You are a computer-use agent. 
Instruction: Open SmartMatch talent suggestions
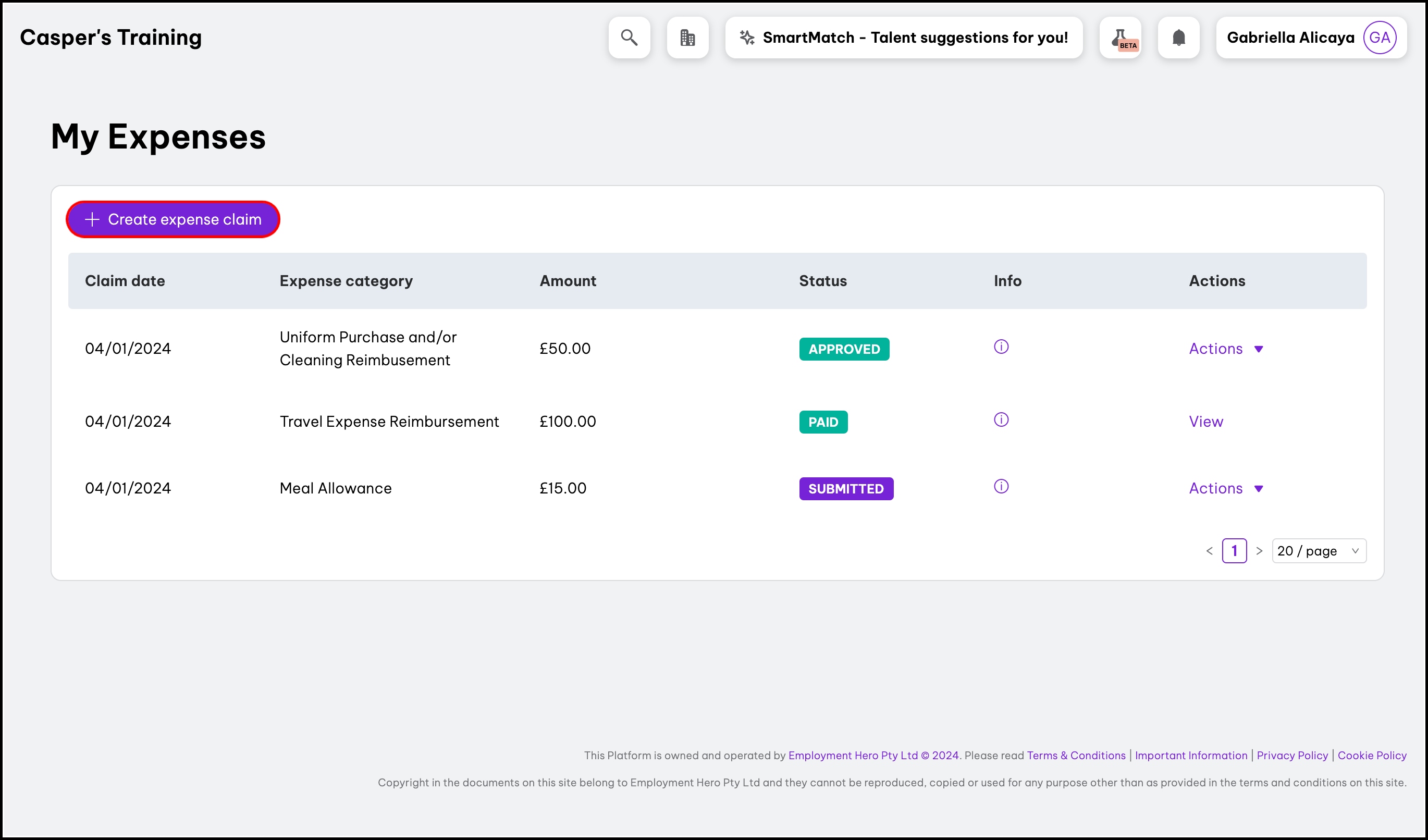[x=904, y=38]
